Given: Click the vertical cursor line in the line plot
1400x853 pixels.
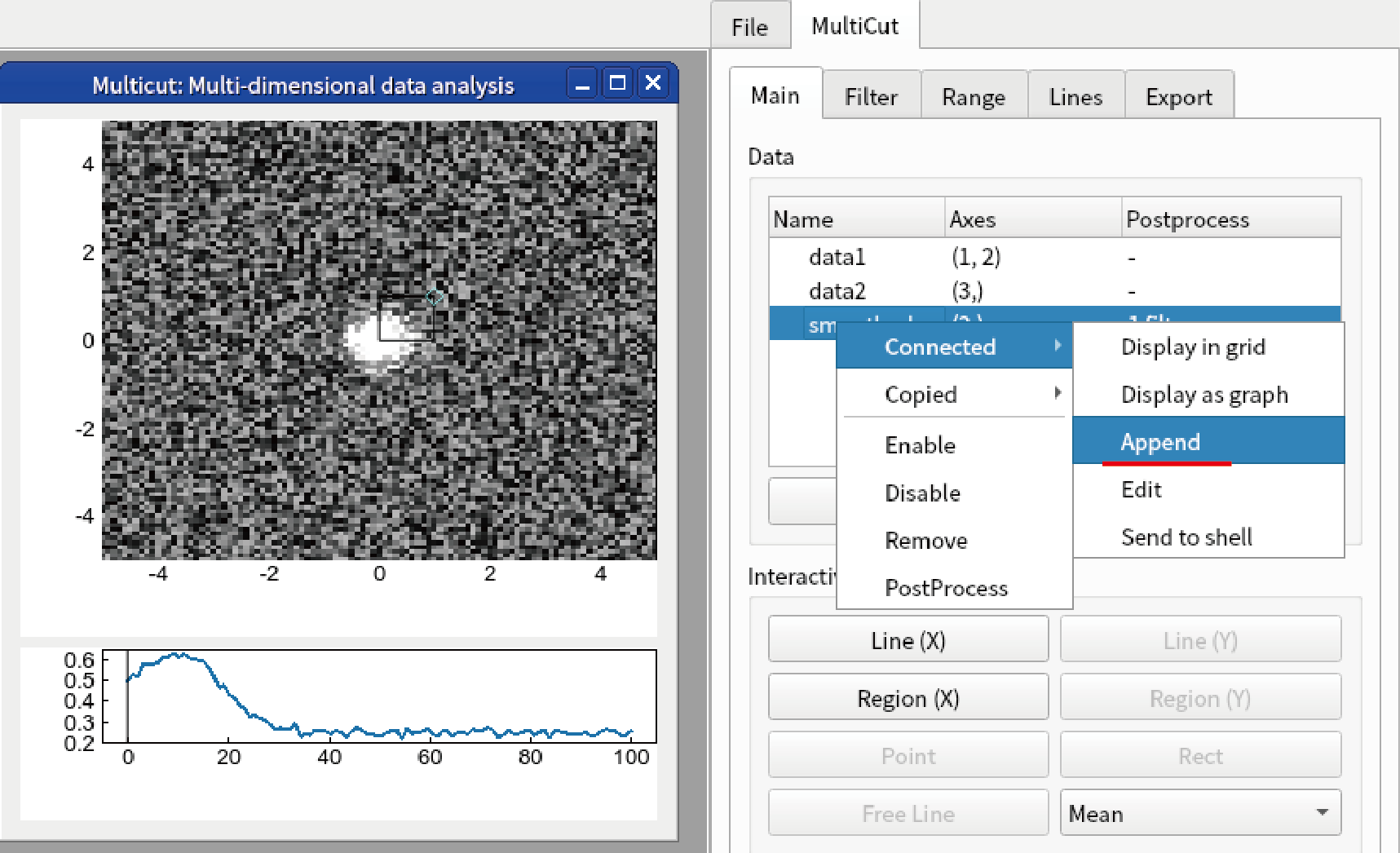Looking at the screenshot, I should (x=127, y=696).
